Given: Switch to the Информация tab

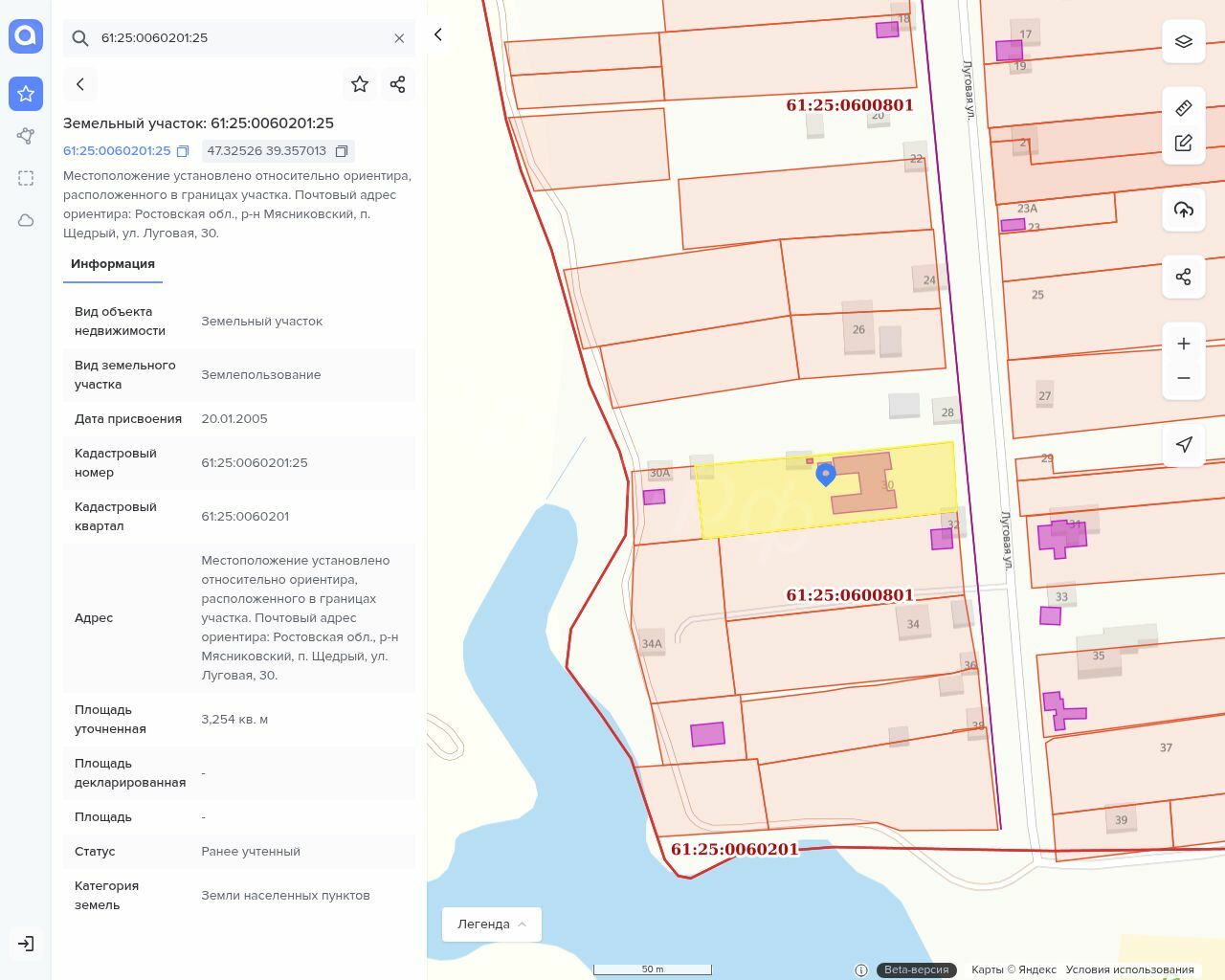Looking at the screenshot, I should pos(113,264).
